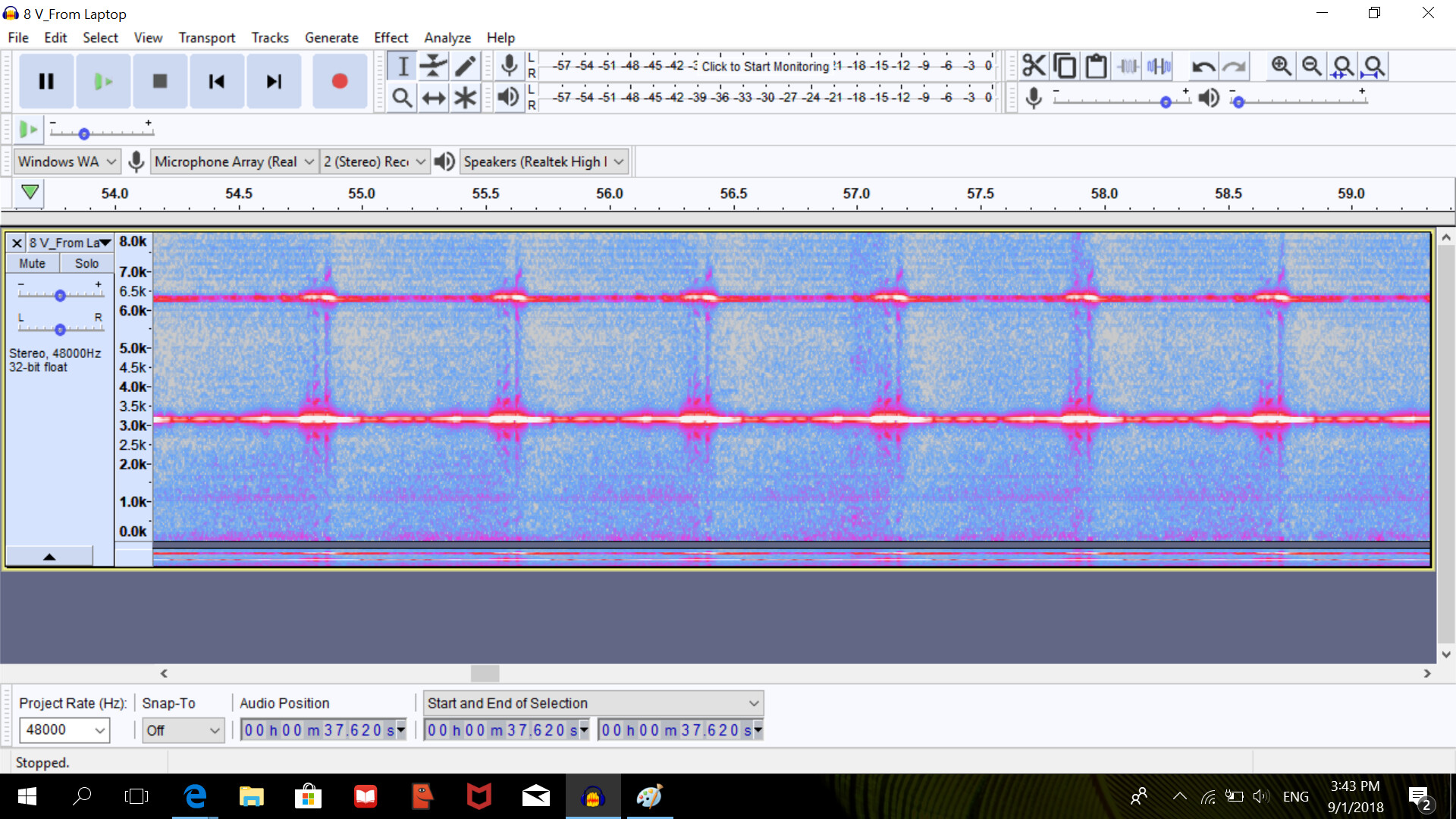The height and width of the screenshot is (819, 1456).
Task: Start monitoring on the recording meter
Action: coord(765,66)
